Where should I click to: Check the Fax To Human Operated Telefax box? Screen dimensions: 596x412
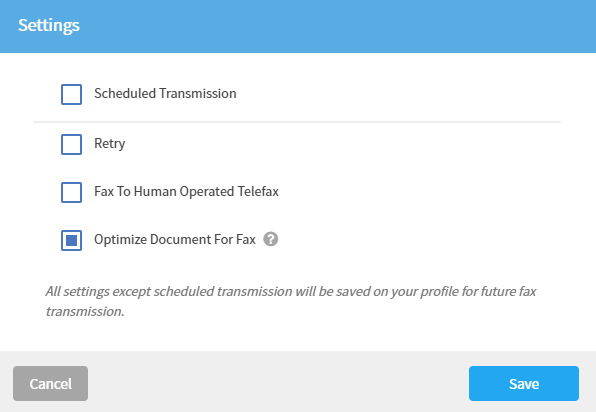pos(71,192)
